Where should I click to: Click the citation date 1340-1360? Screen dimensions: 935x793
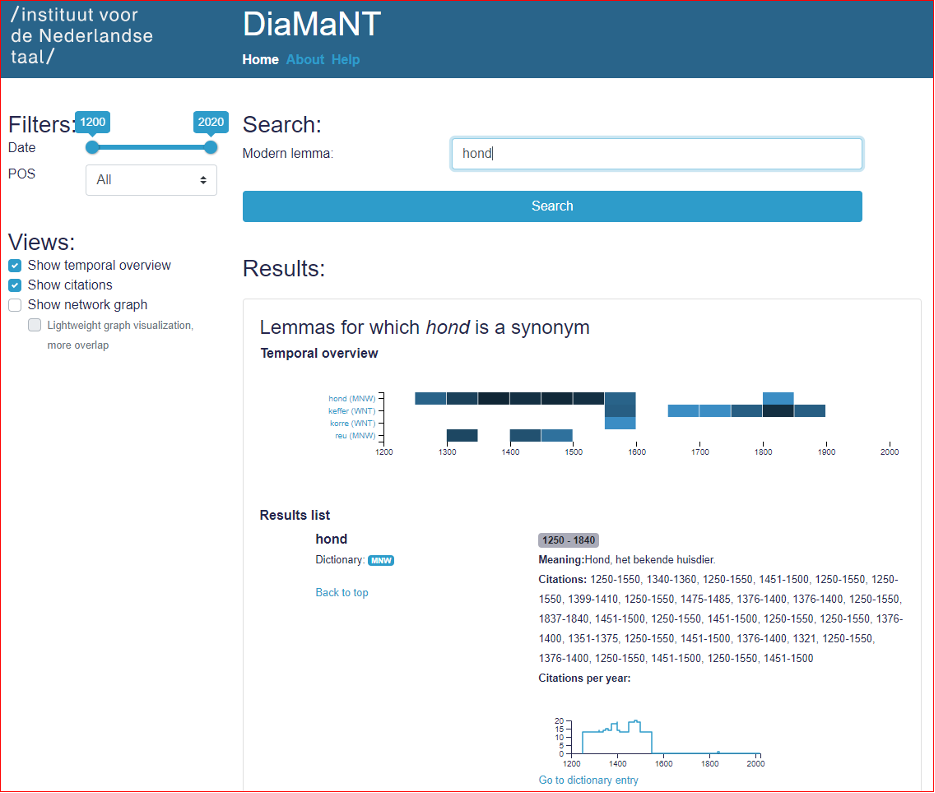pos(671,580)
